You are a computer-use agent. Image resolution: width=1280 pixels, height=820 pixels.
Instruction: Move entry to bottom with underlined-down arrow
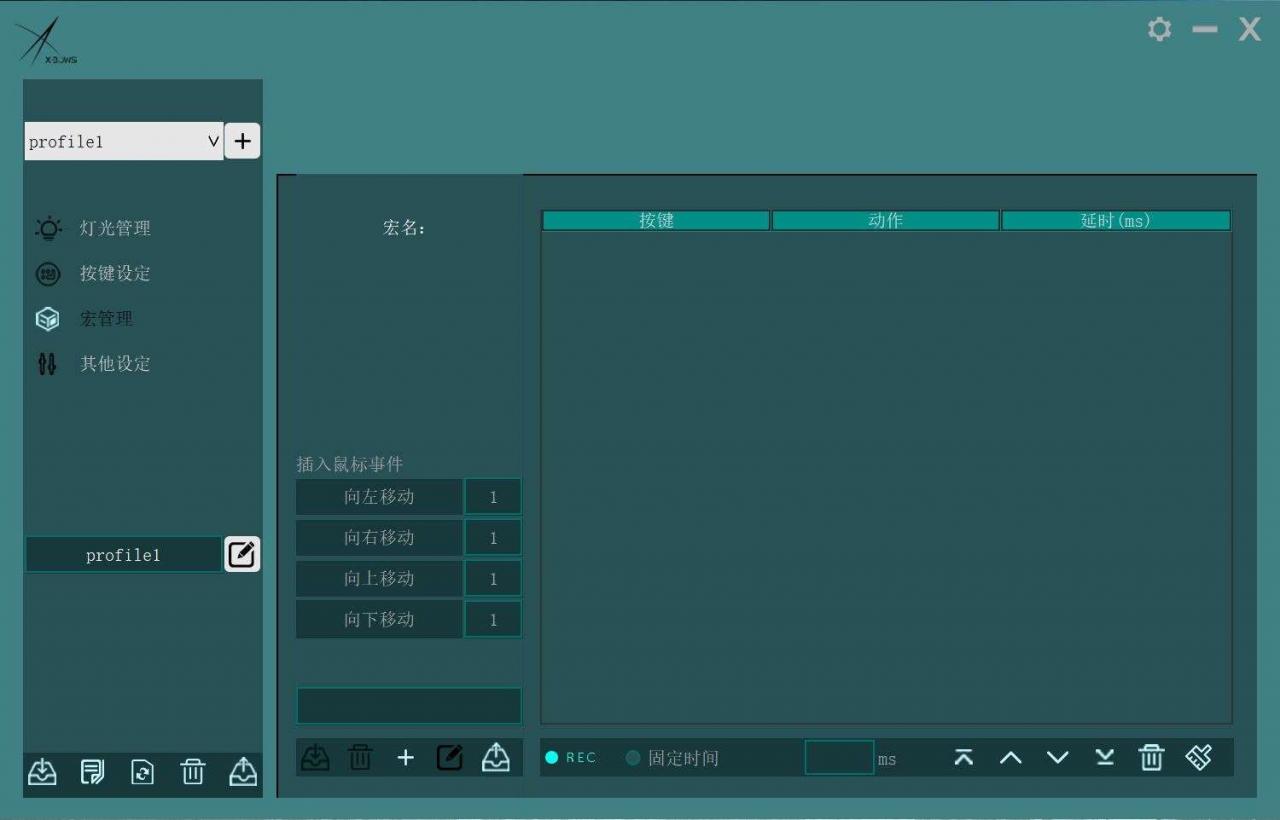coord(1104,758)
